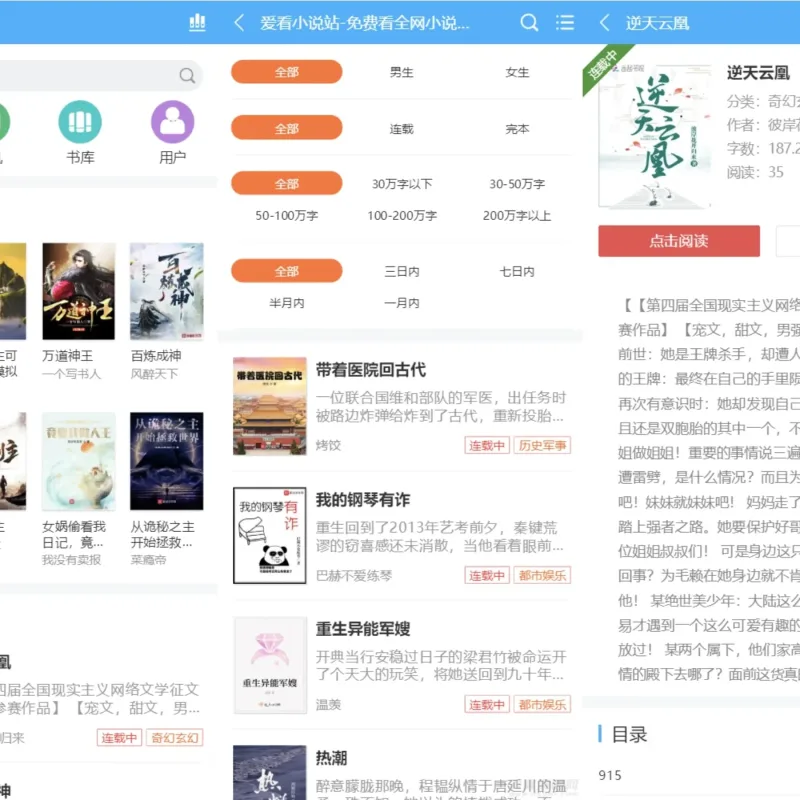Click the 逆天云凰 book title heading
Viewport: 800px width, 800px height.
758,72
